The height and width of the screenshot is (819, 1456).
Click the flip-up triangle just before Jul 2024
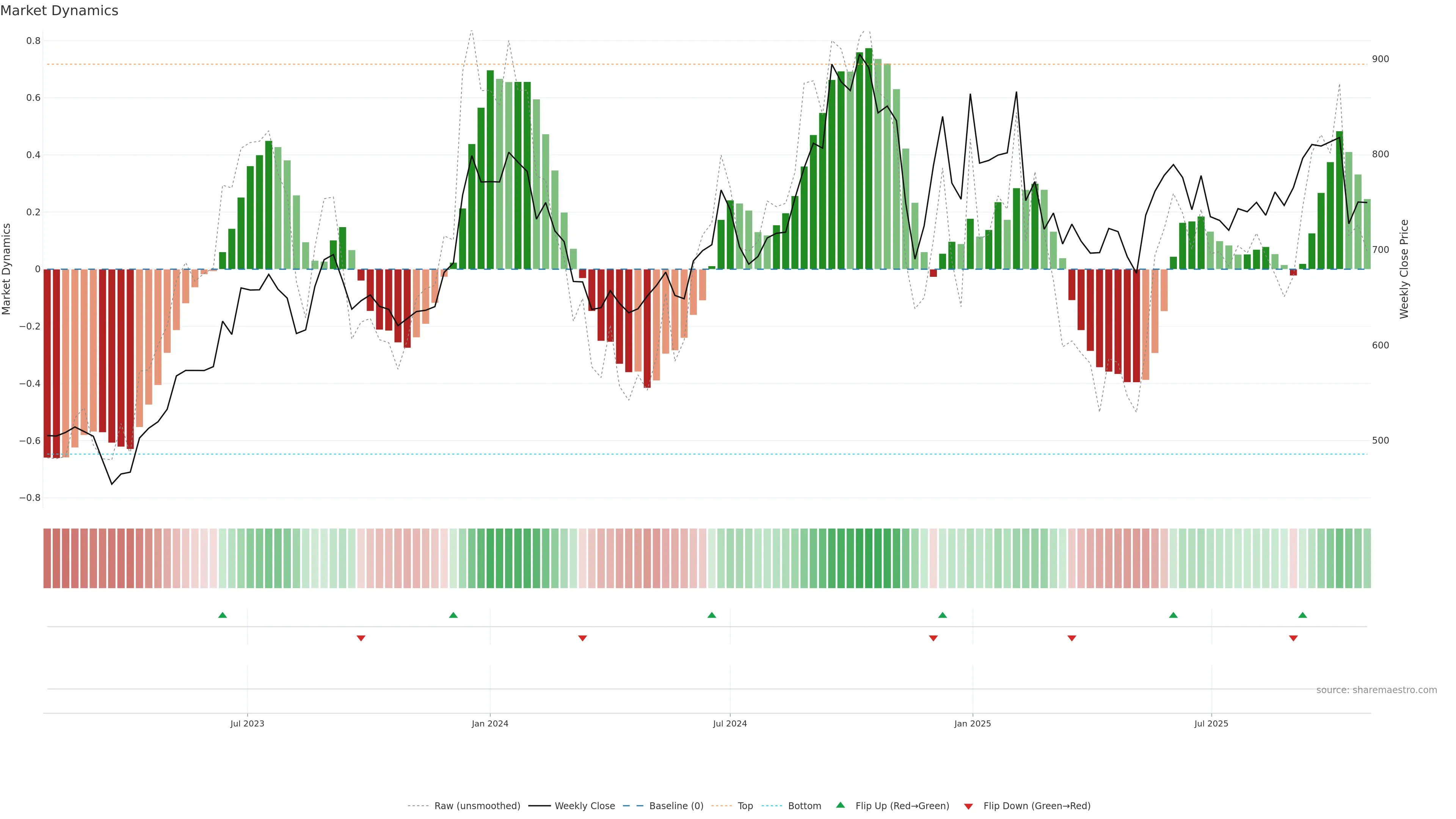pyautogui.click(x=712, y=615)
